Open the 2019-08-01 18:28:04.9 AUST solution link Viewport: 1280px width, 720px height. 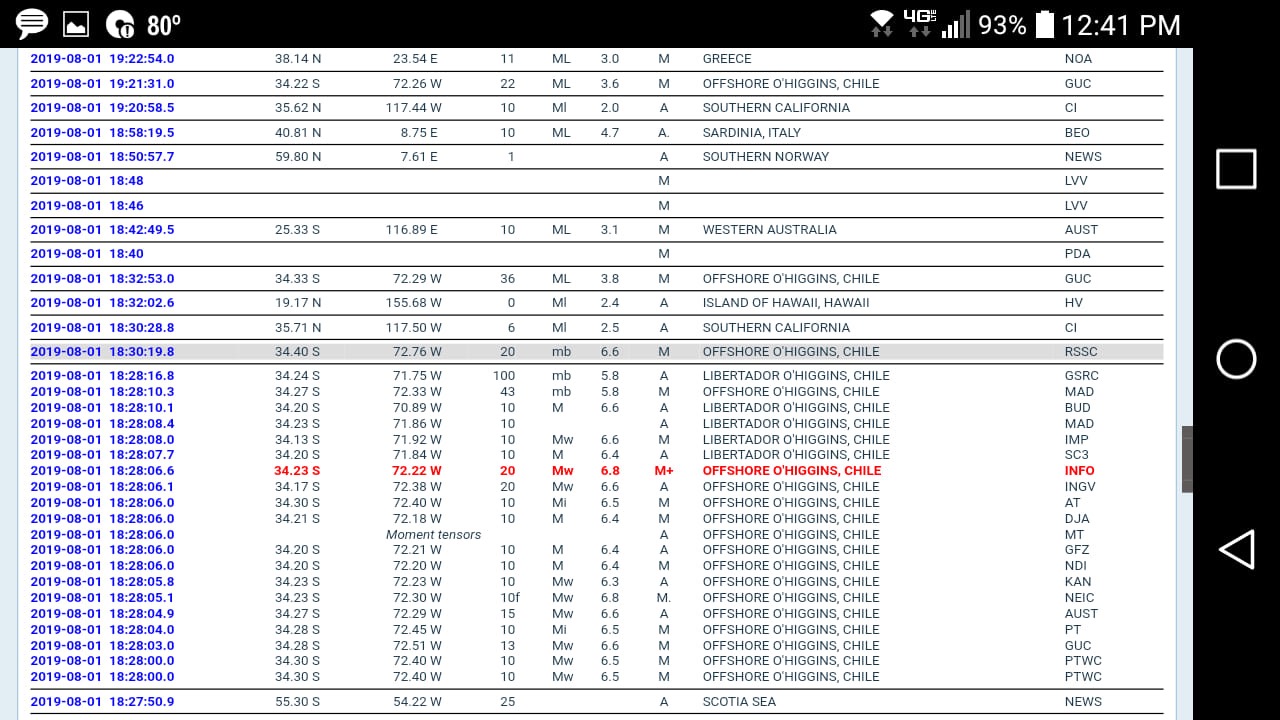click(x=102, y=614)
